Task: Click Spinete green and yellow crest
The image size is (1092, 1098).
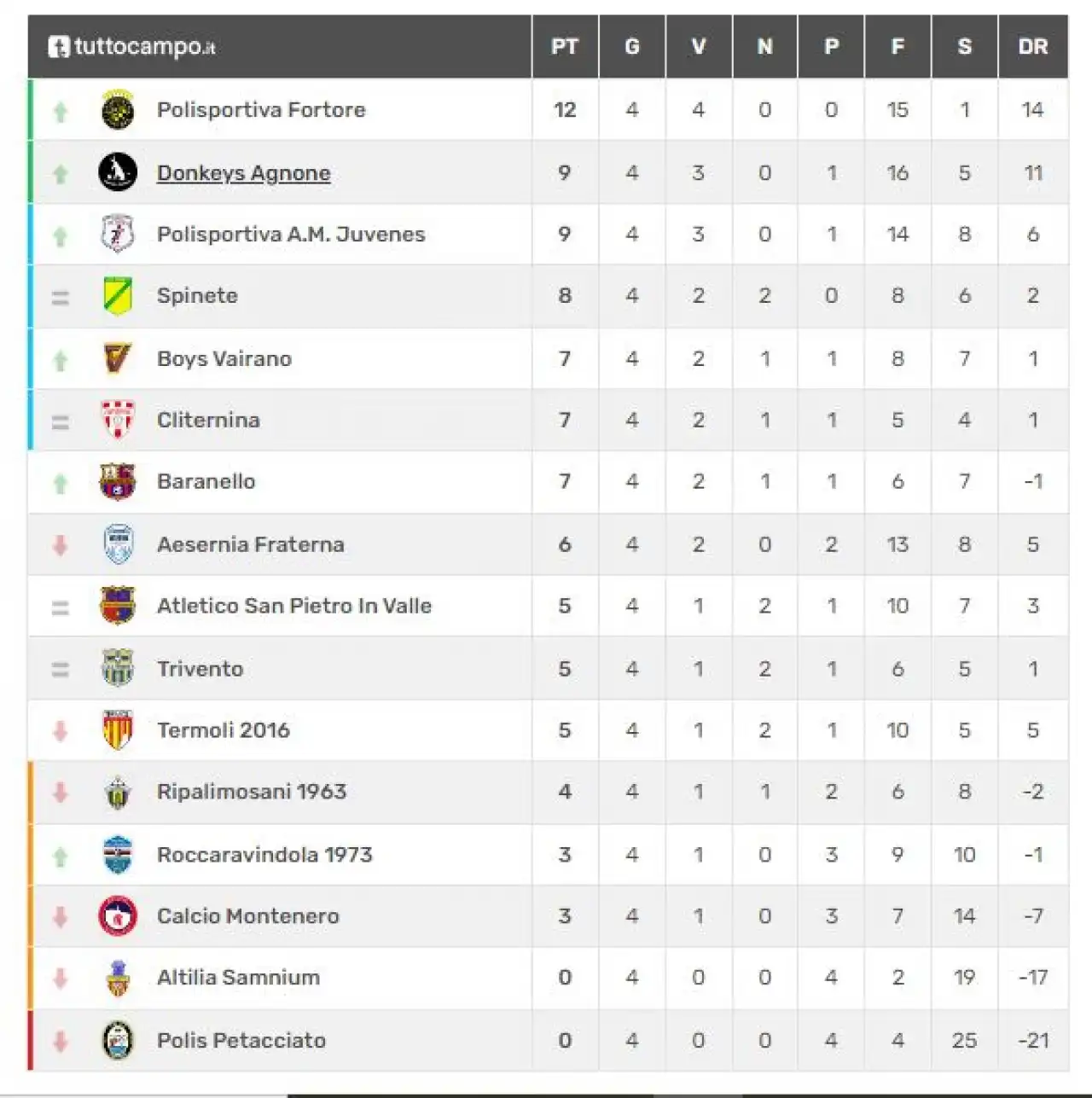Action: [118, 296]
